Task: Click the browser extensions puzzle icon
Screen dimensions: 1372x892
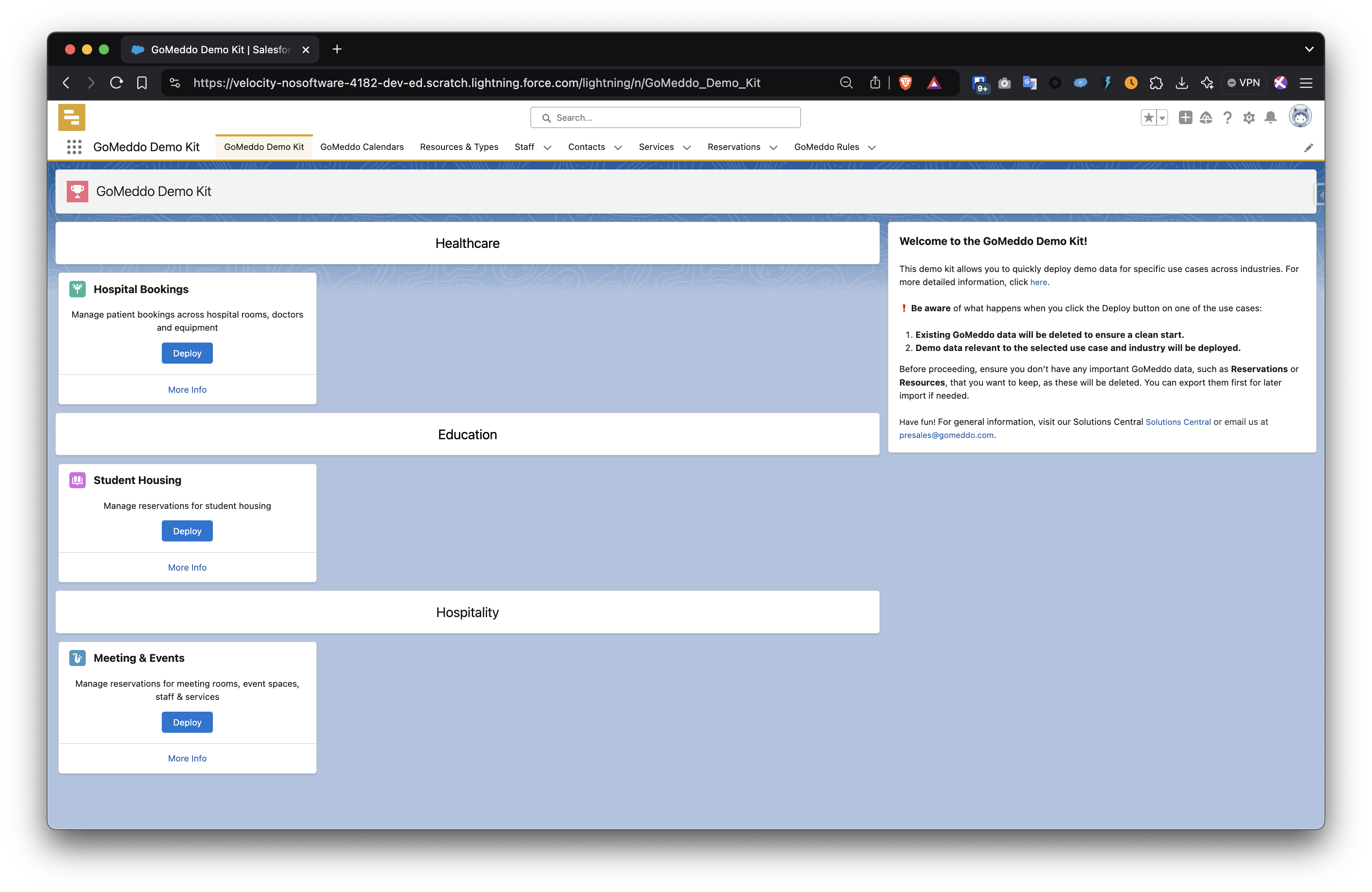Action: 1157,82
